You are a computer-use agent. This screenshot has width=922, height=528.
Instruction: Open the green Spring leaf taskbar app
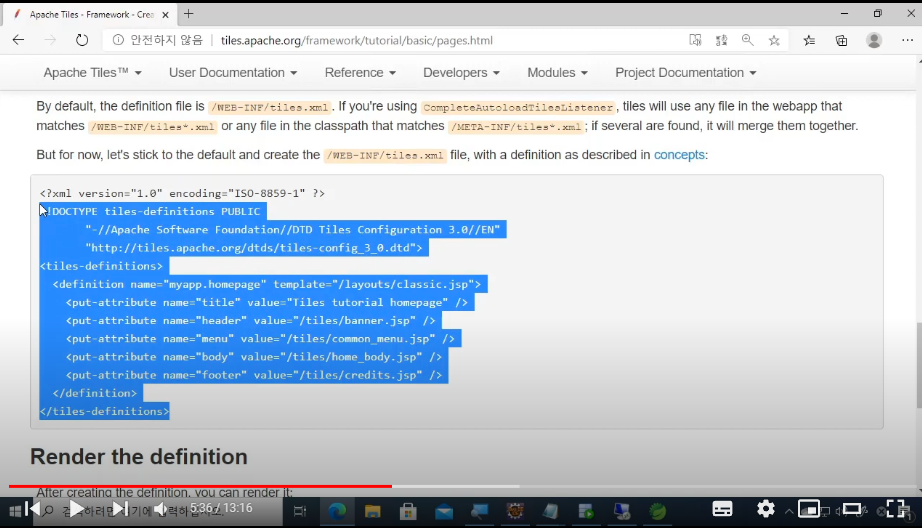tap(657, 511)
